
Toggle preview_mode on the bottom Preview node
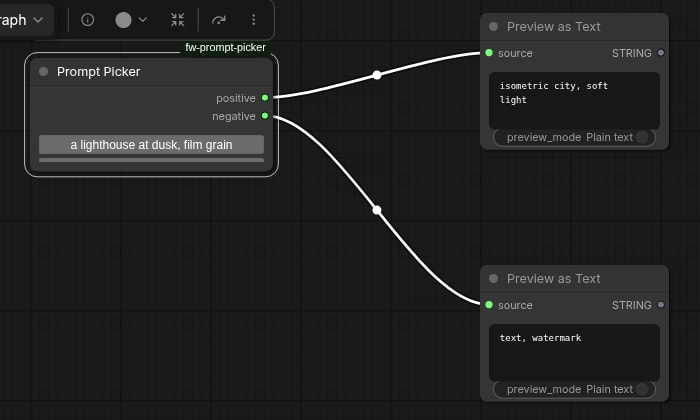(574, 389)
